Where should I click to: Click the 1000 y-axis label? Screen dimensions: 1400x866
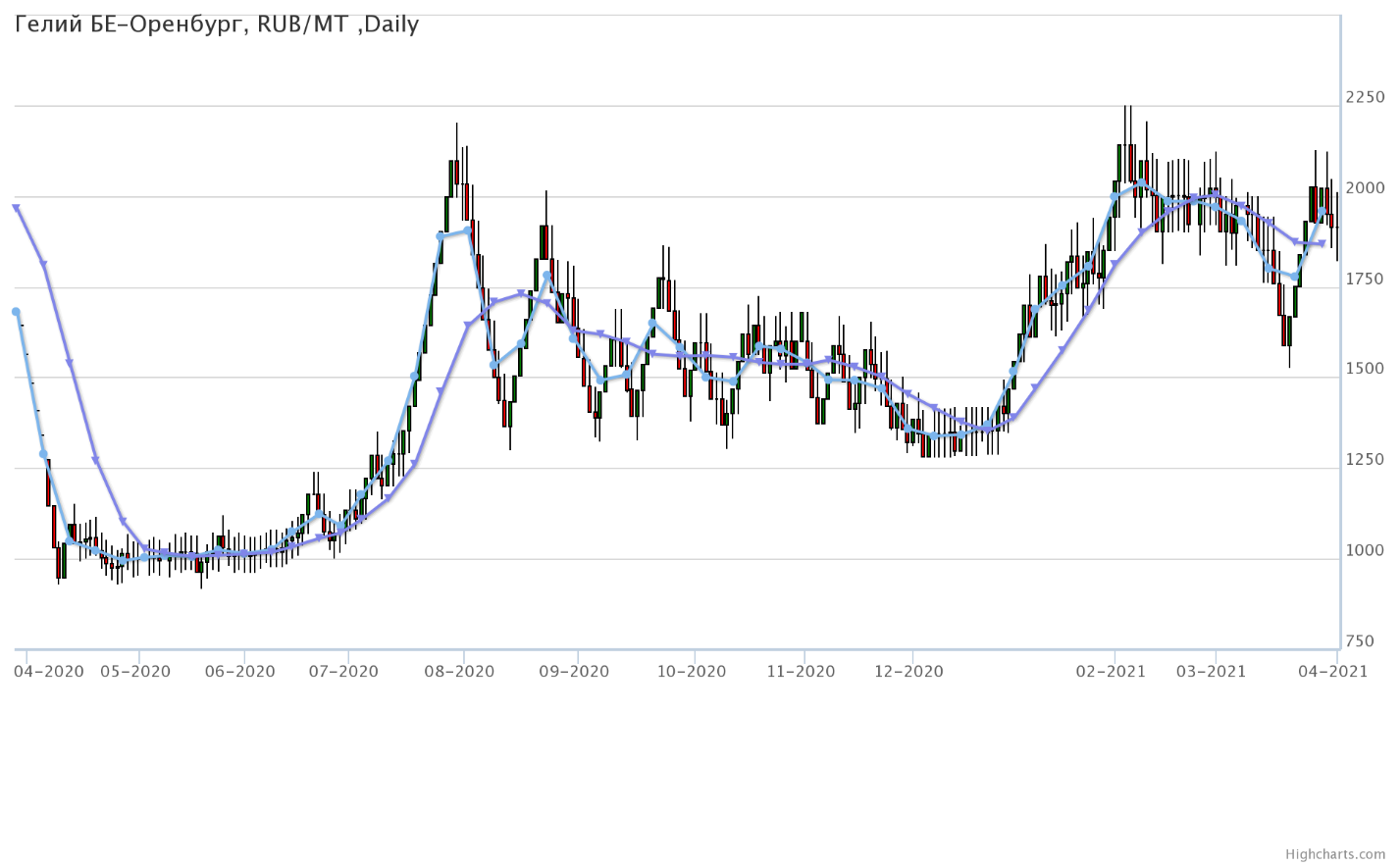(1366, 551)
